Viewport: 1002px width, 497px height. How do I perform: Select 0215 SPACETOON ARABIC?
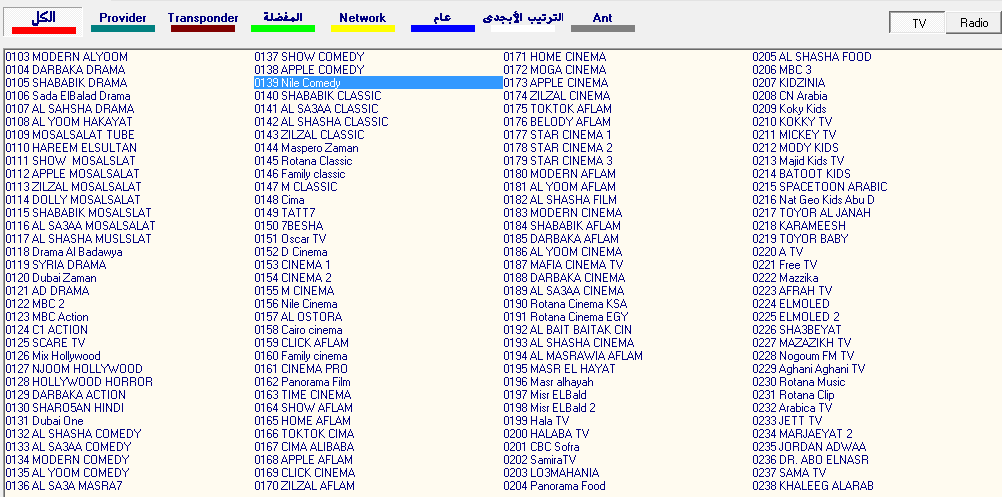(x=820, y=187)
